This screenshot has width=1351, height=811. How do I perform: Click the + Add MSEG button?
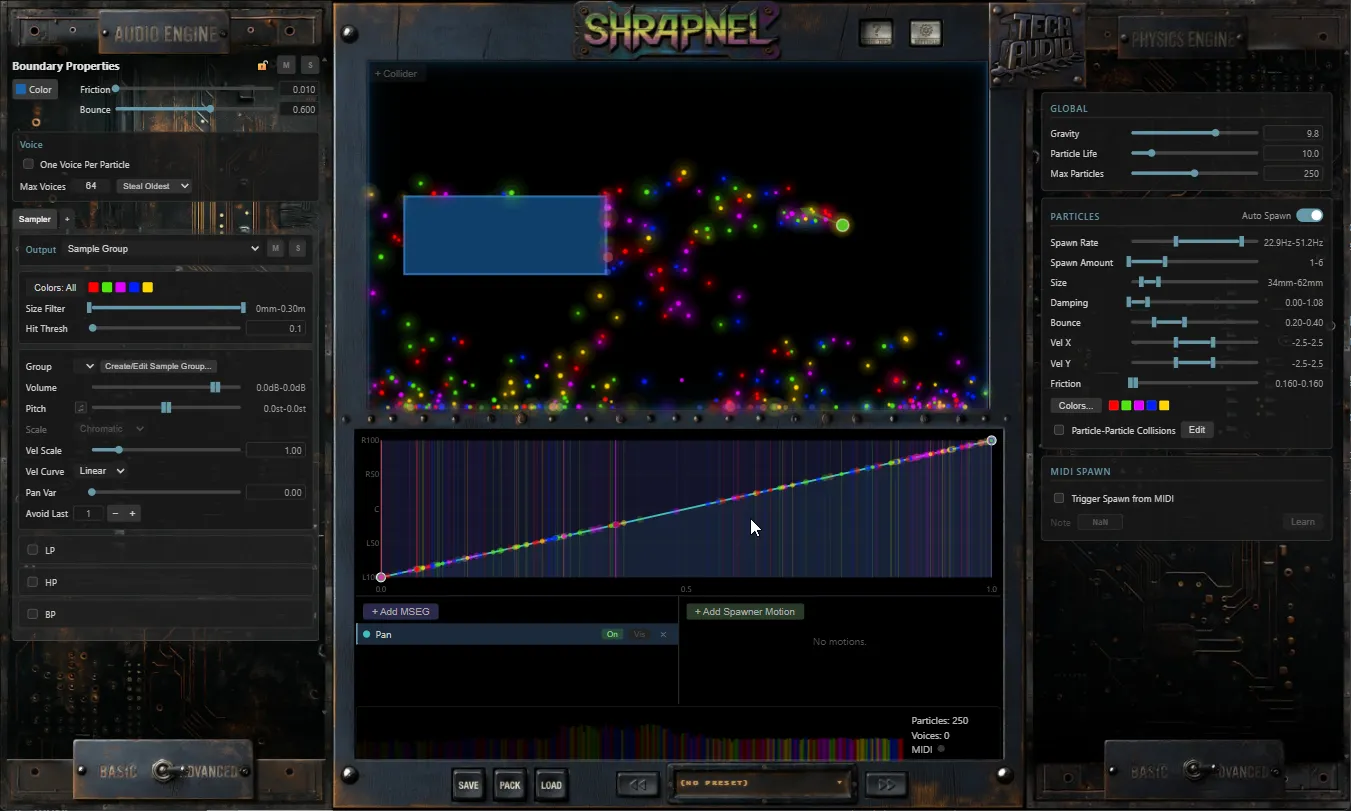tap(400, 611)
